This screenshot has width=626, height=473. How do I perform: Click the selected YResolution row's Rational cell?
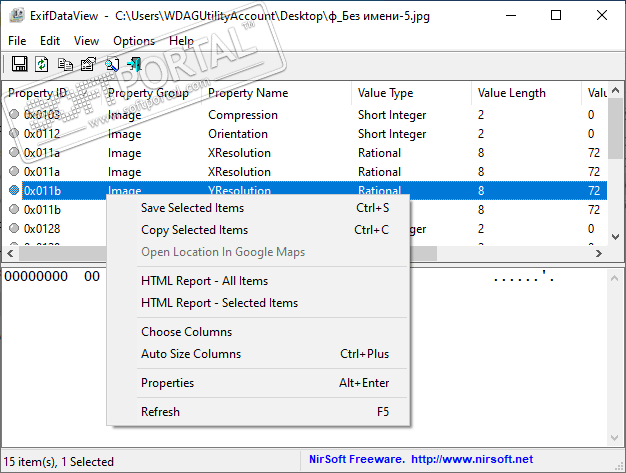[379, 189]
